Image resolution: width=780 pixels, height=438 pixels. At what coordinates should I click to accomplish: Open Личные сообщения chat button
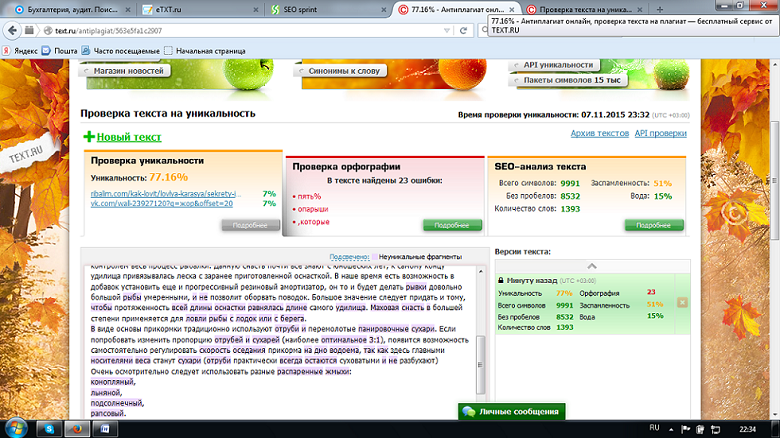point(512,412)
